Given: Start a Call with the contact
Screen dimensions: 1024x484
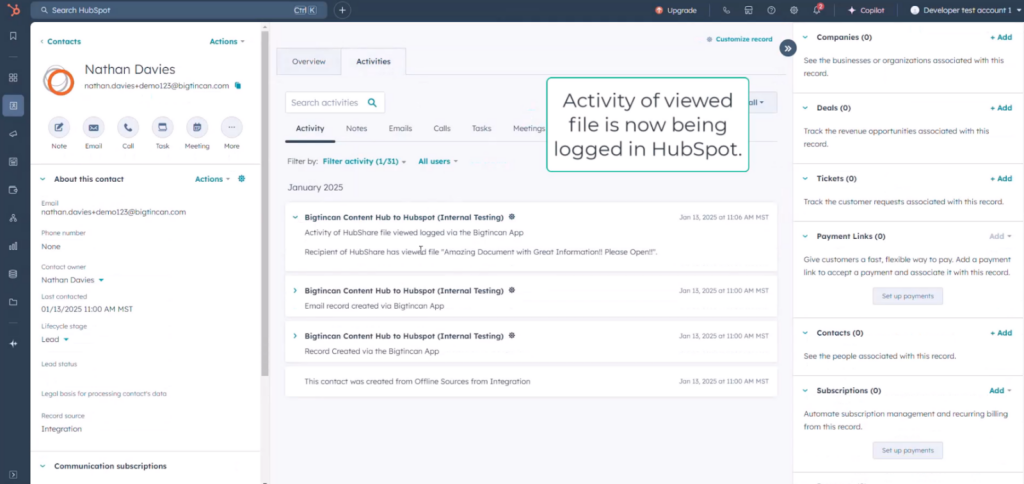Looking at the screenshot, I should [x=128, y=127].
